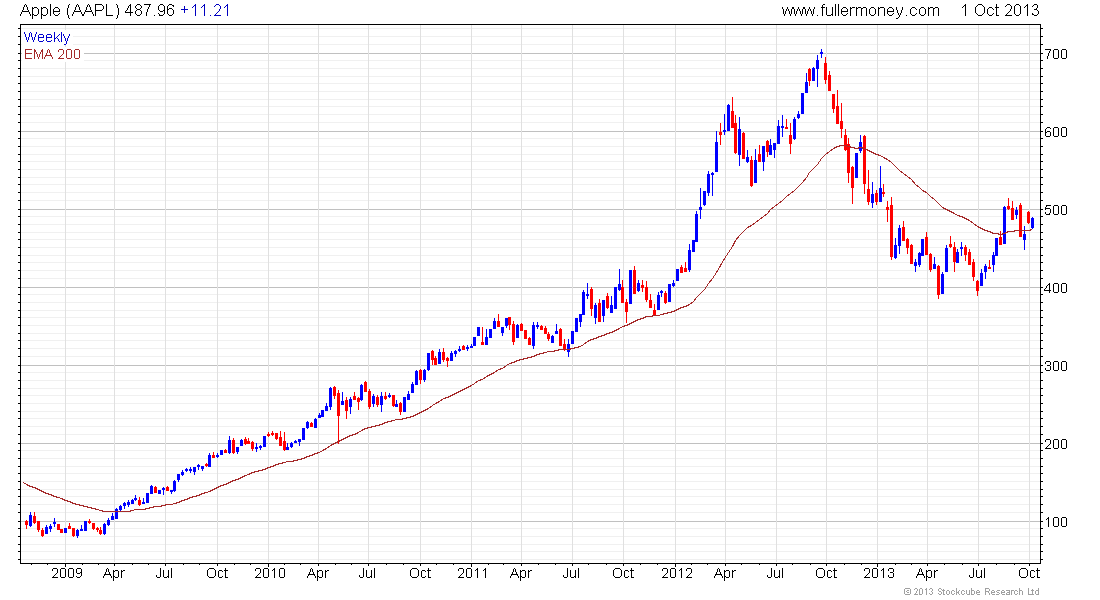Click the Weekly legend label
This screenshot has height=600, width=1100.
coord(47,37)
